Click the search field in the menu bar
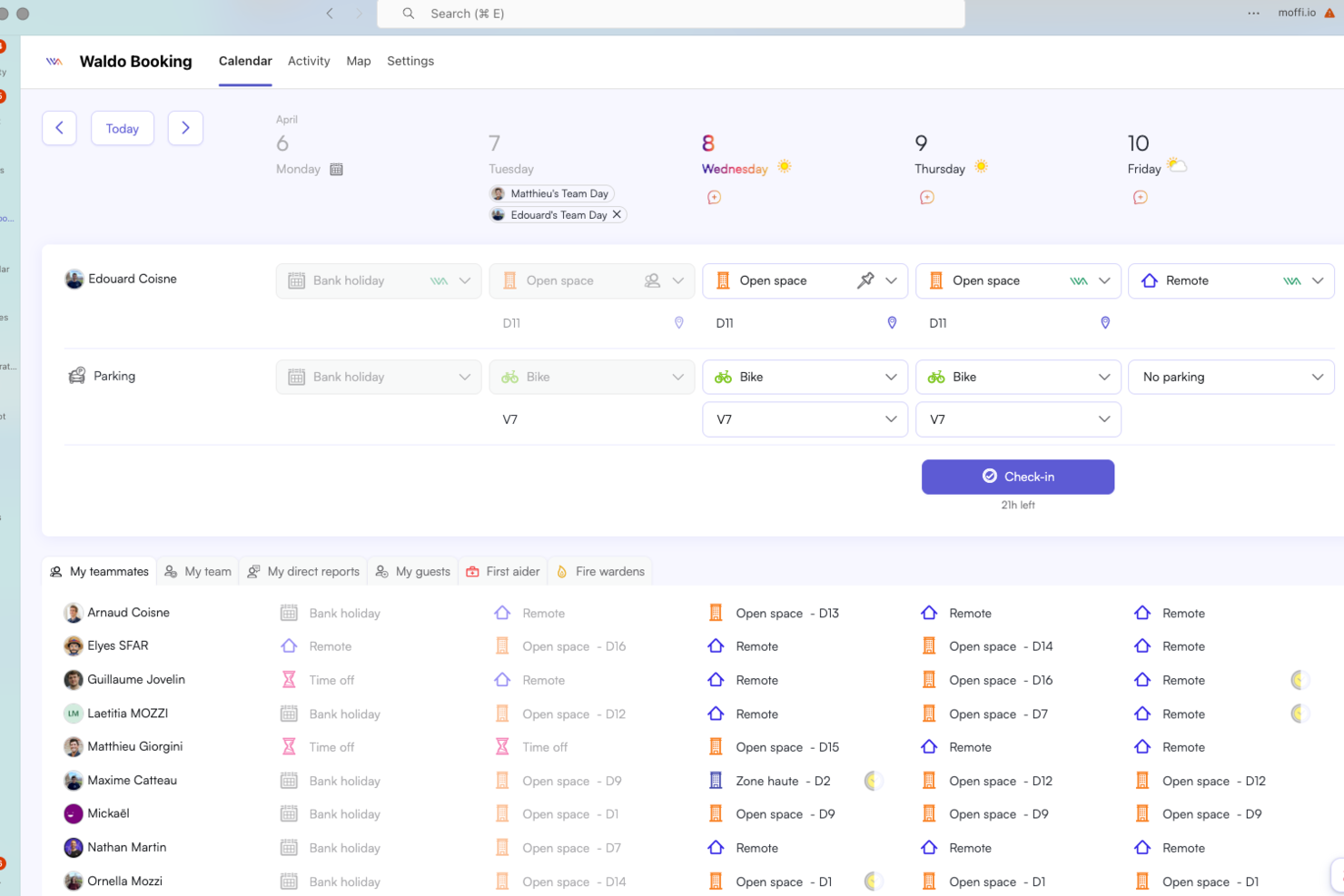Viewport: 1344px width, 896px height. [x=670, y=14]
